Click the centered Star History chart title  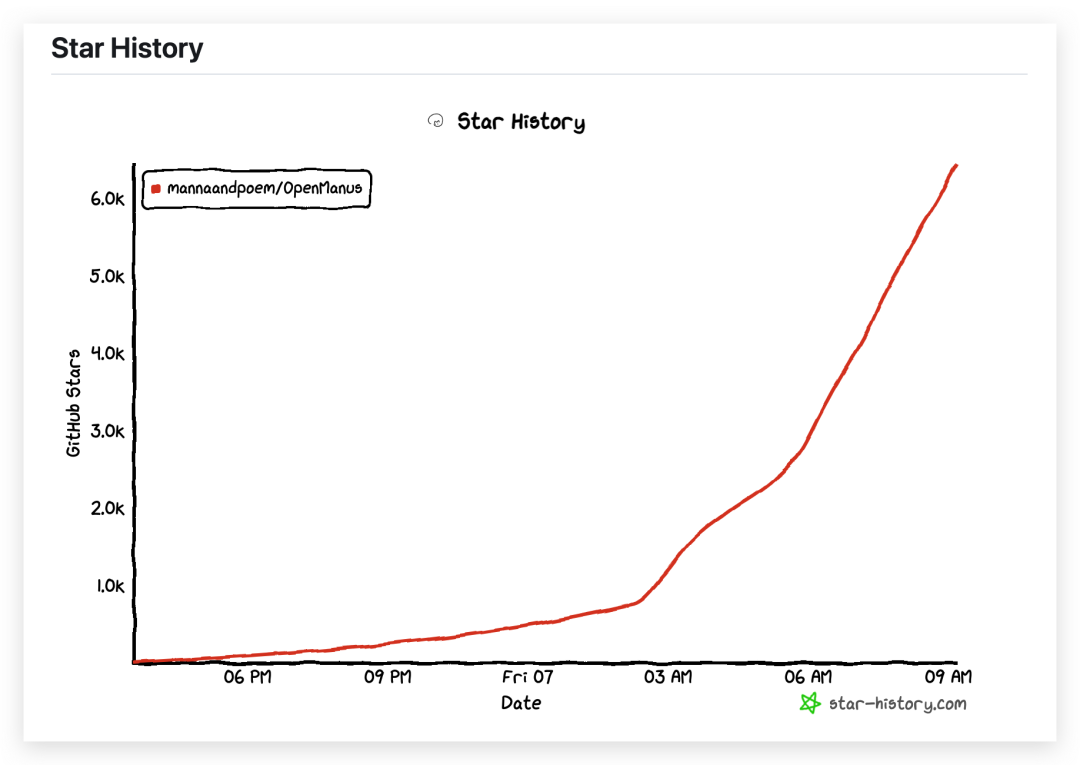(x=520, y=122)
